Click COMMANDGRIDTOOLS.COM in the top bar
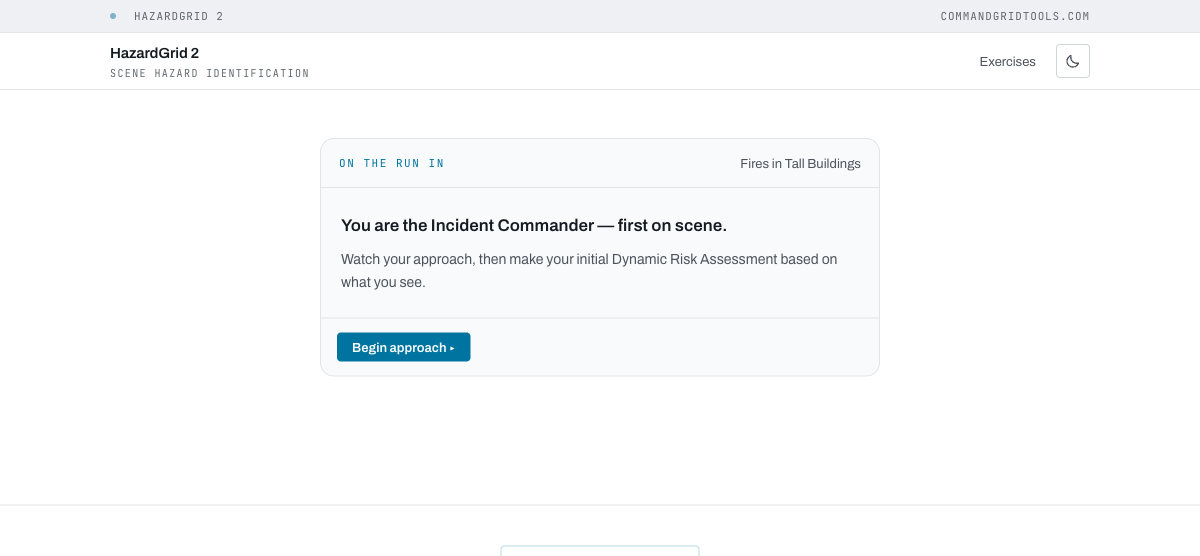 [1015, 16]
